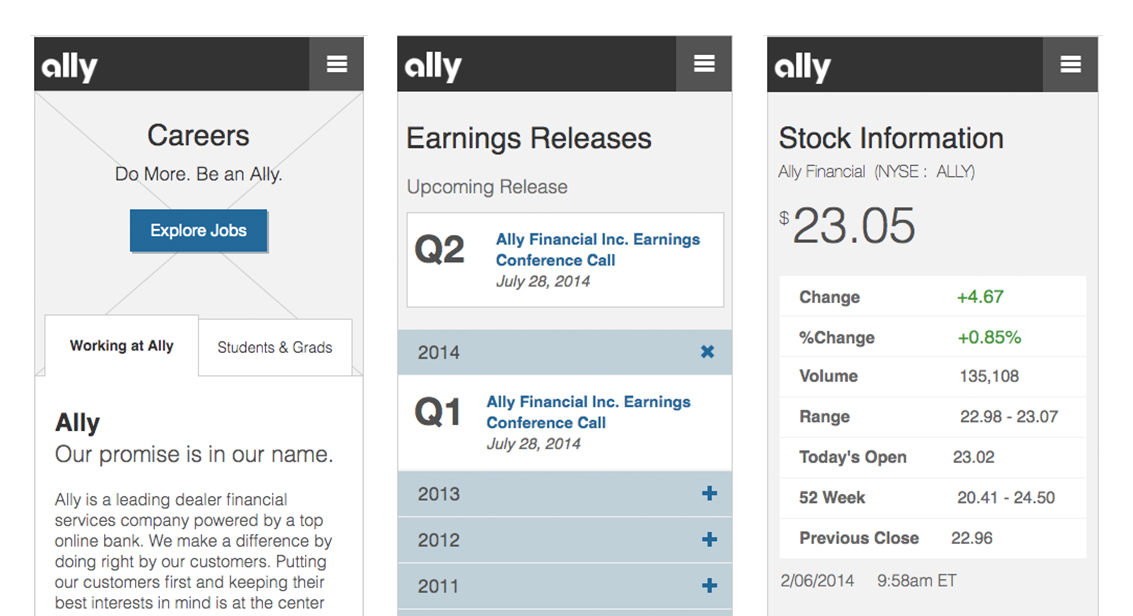Image resolution: width=1133 pixels, height=616 pixels.
Task: Click the Explore Jobs button
Action: (199, 230)
